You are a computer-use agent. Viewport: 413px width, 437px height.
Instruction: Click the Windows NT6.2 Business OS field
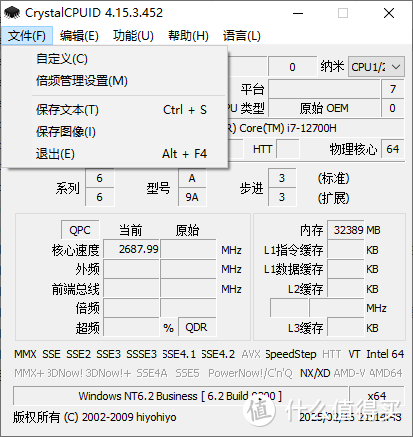[x=180, y=396]
